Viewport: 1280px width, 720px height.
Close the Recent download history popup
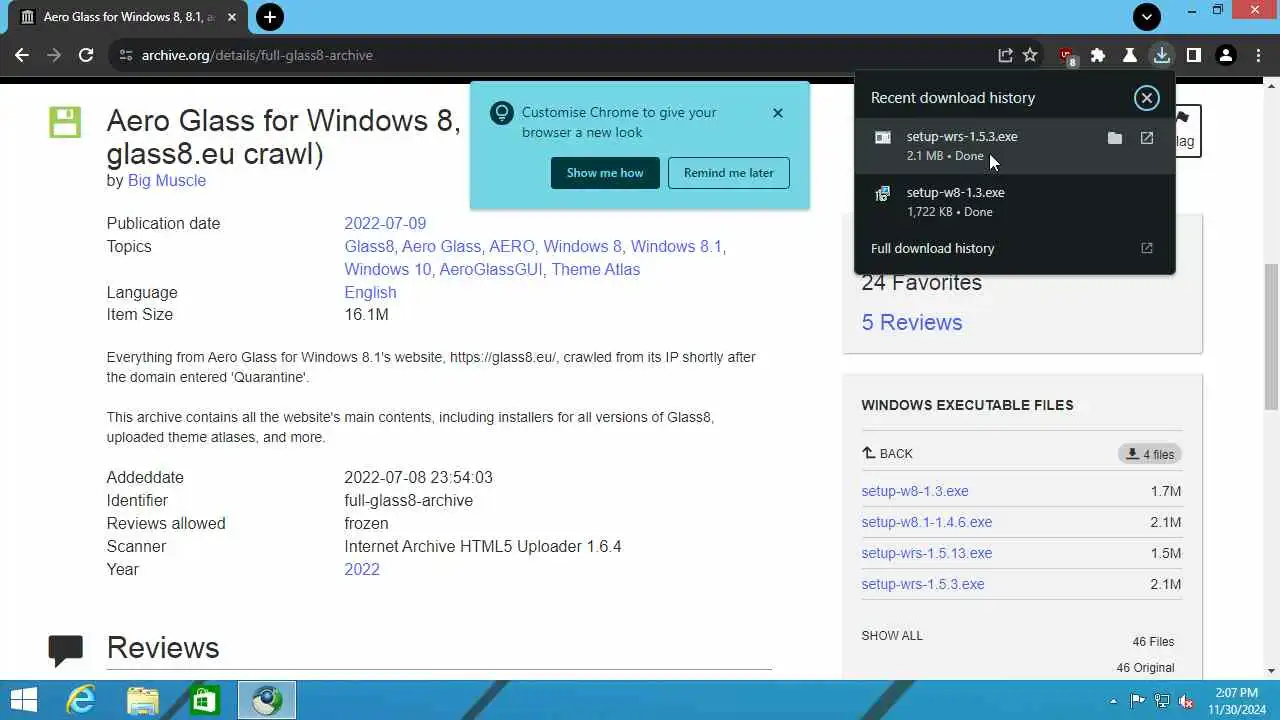click(1146, 97)
